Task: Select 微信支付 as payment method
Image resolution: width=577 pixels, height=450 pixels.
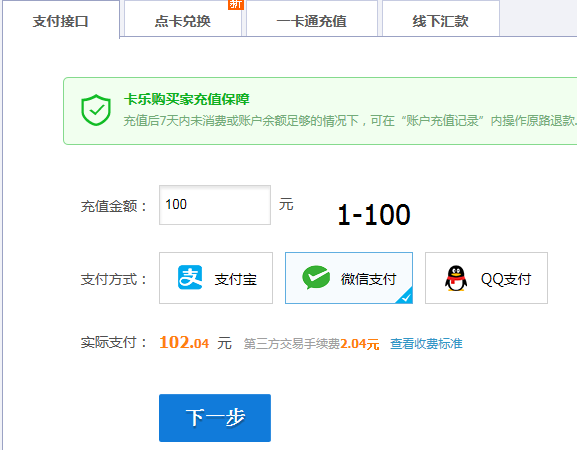Action: (x=349, y=278)
